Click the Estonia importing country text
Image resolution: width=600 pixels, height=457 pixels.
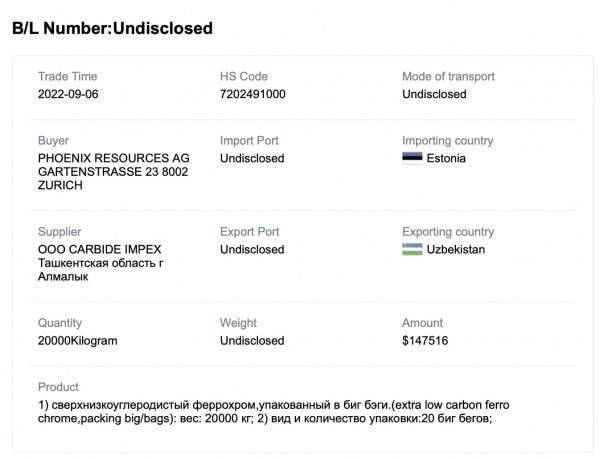446,158
